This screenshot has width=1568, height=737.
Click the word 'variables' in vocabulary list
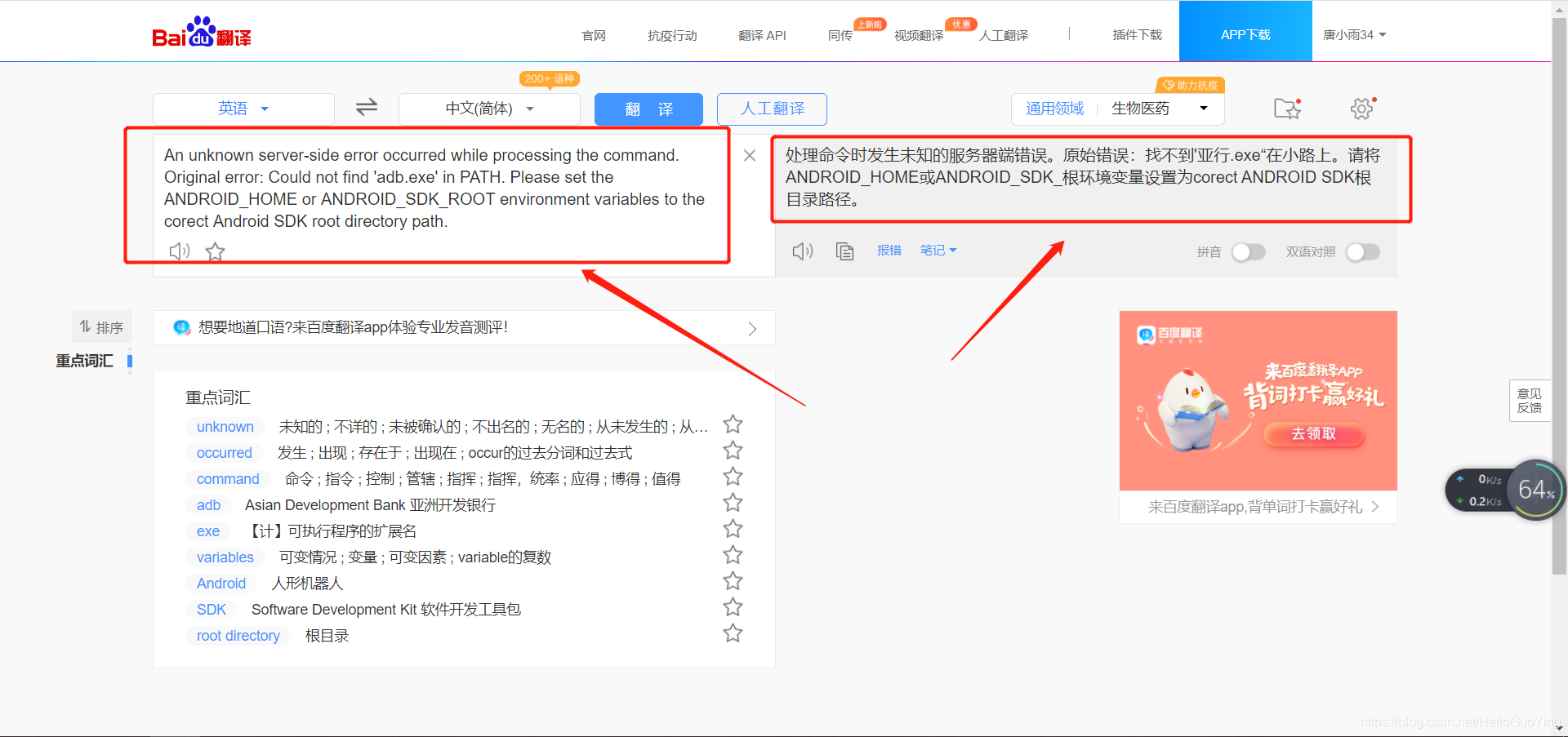point(225,557)
